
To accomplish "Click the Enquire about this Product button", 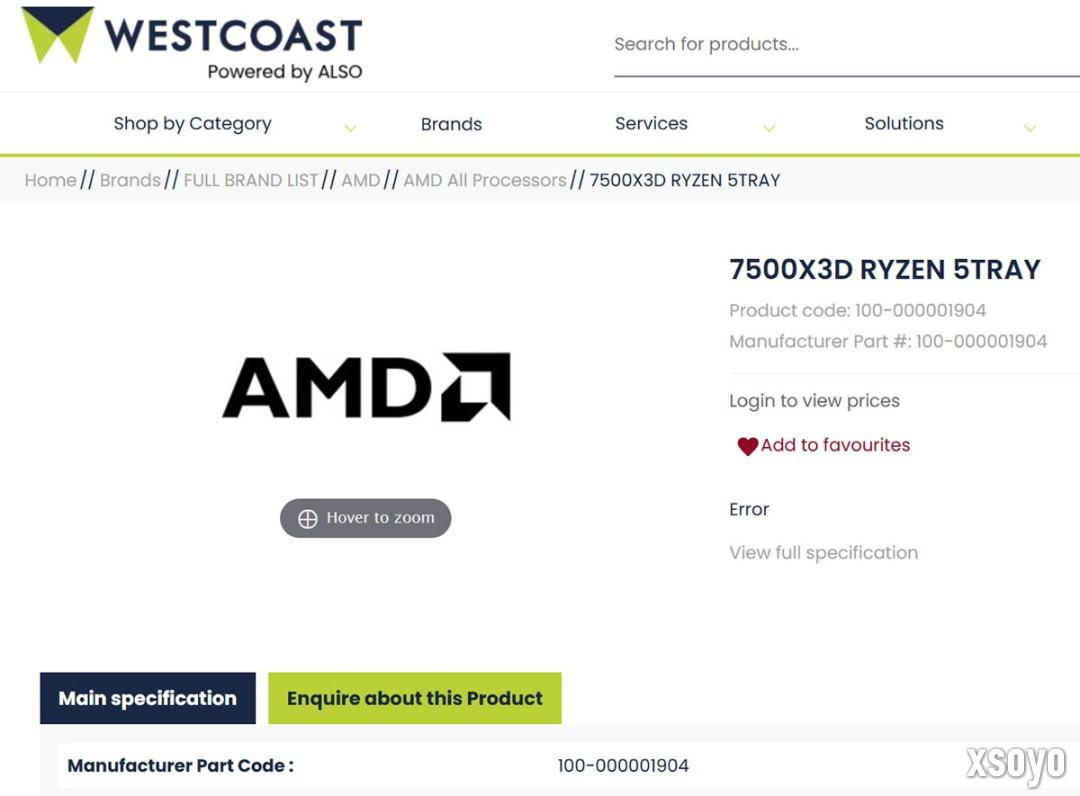I will (415, 698).
